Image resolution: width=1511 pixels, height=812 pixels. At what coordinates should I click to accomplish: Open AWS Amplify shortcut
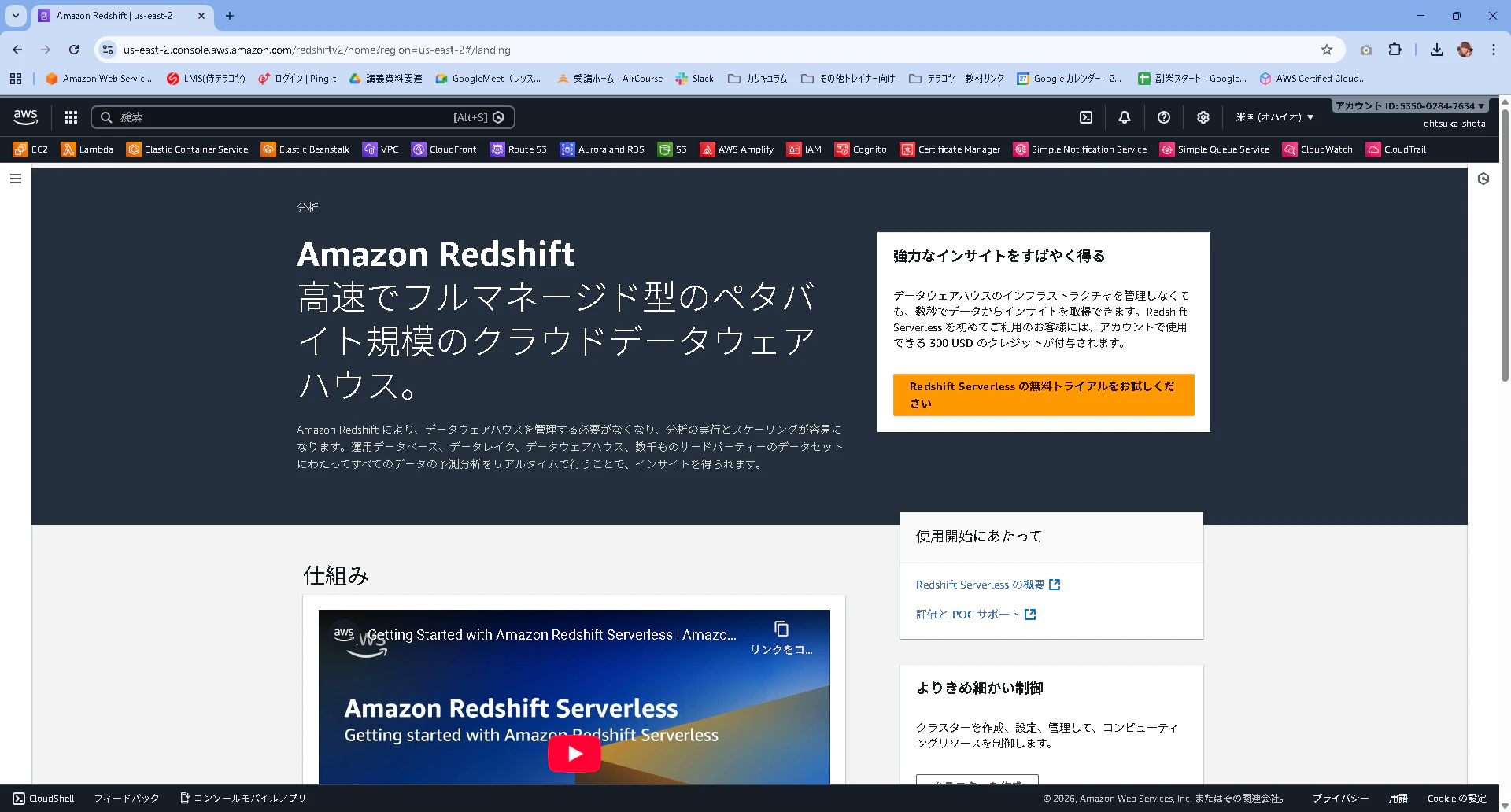point(737,149)
